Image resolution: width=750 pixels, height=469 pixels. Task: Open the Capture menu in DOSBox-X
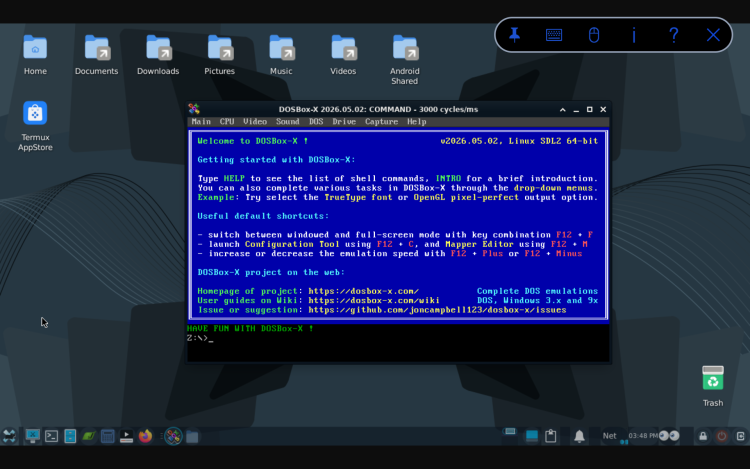click(x=381, y=121)
